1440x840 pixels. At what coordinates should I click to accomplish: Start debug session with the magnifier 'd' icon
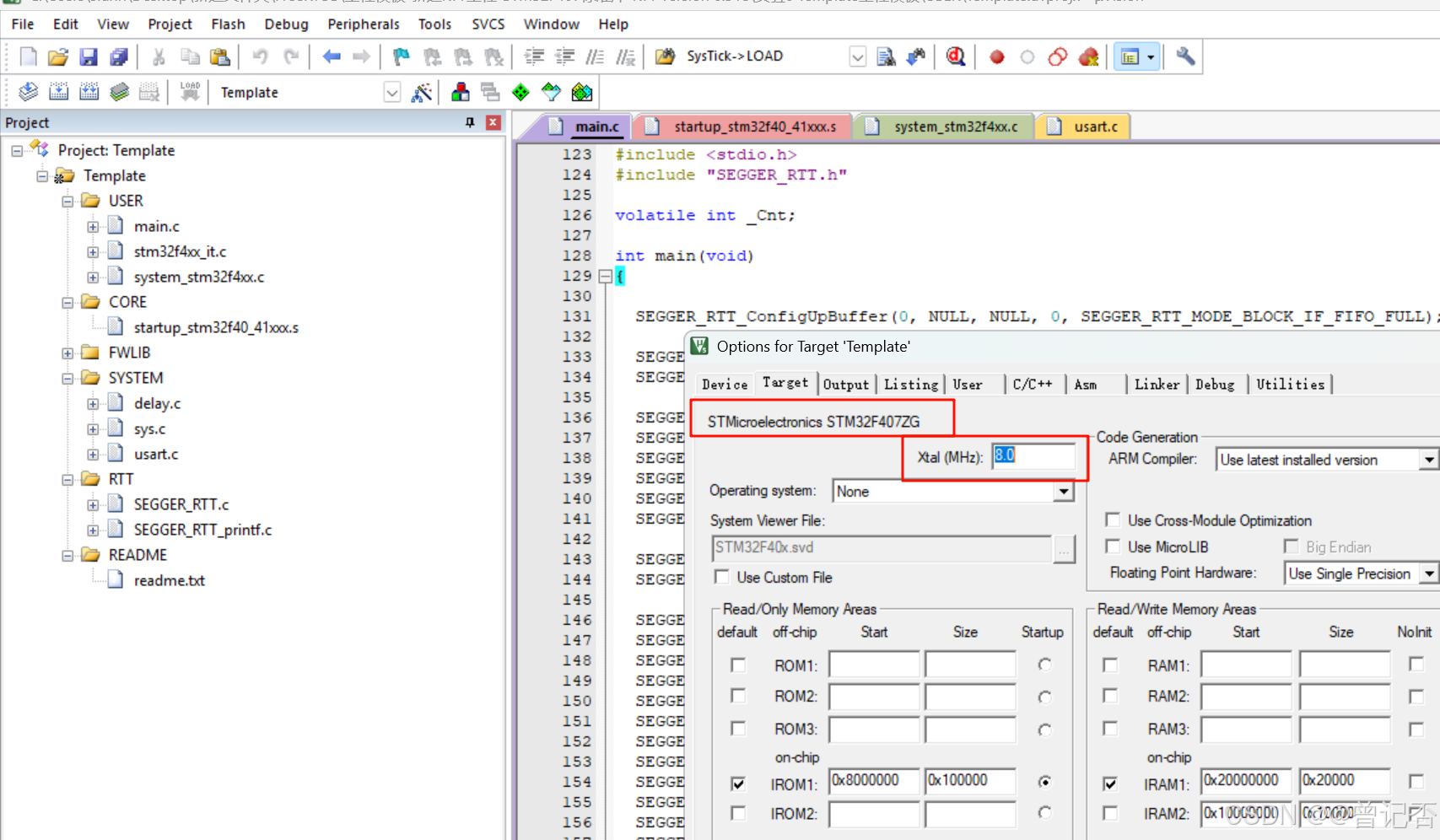pyautogui.click(x=956, y=57)
